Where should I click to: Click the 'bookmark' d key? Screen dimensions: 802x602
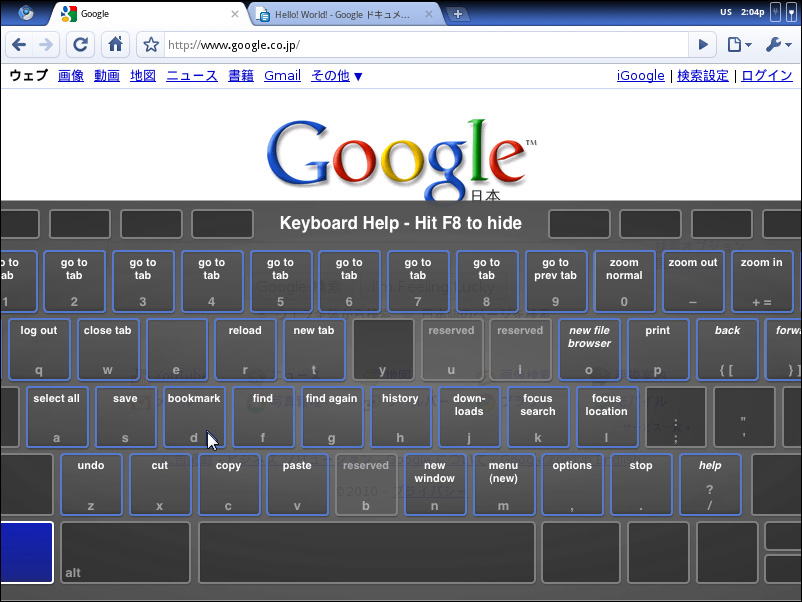pos(194,417)
